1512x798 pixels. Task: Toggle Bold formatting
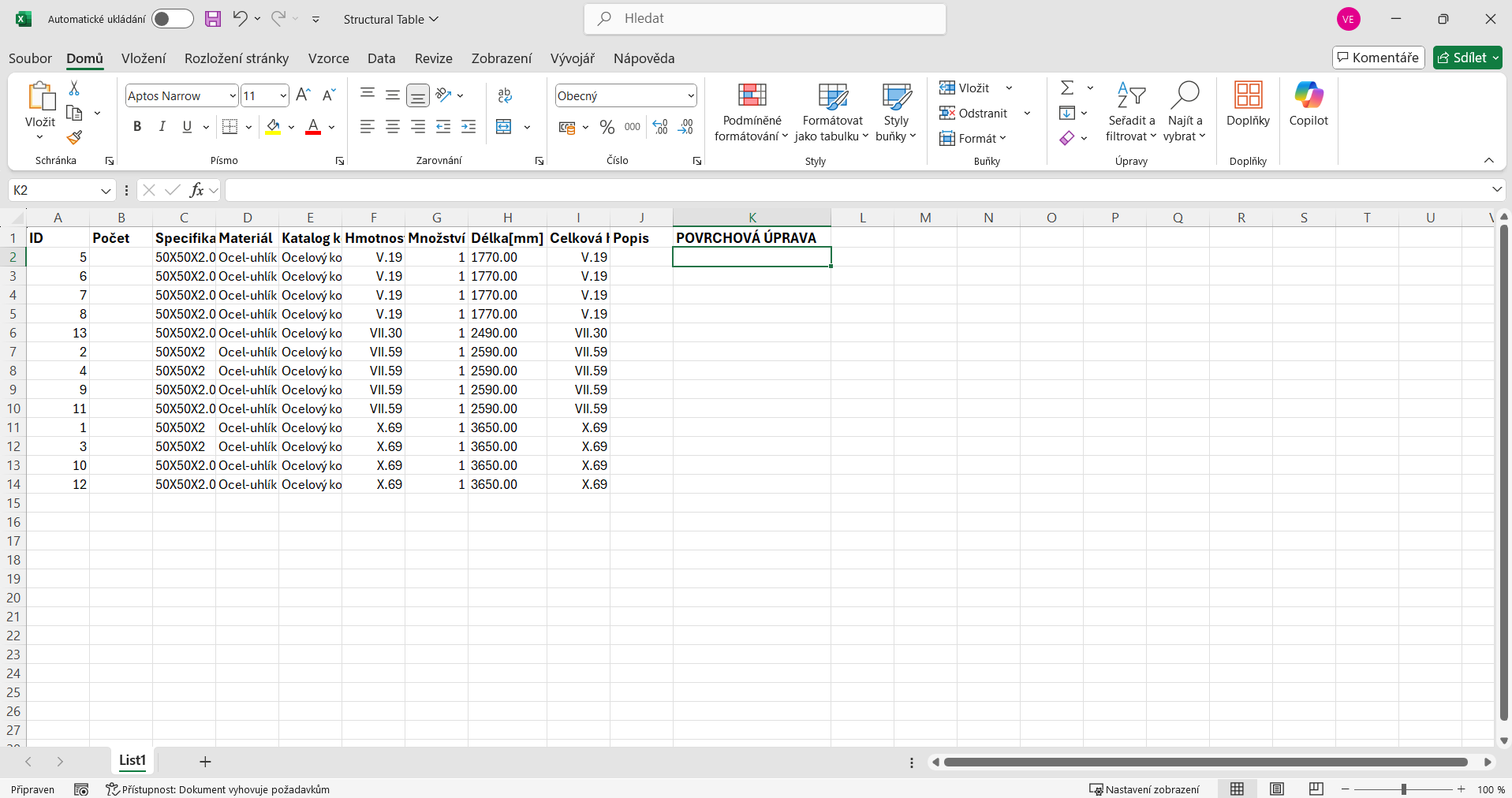click(137, 127)
